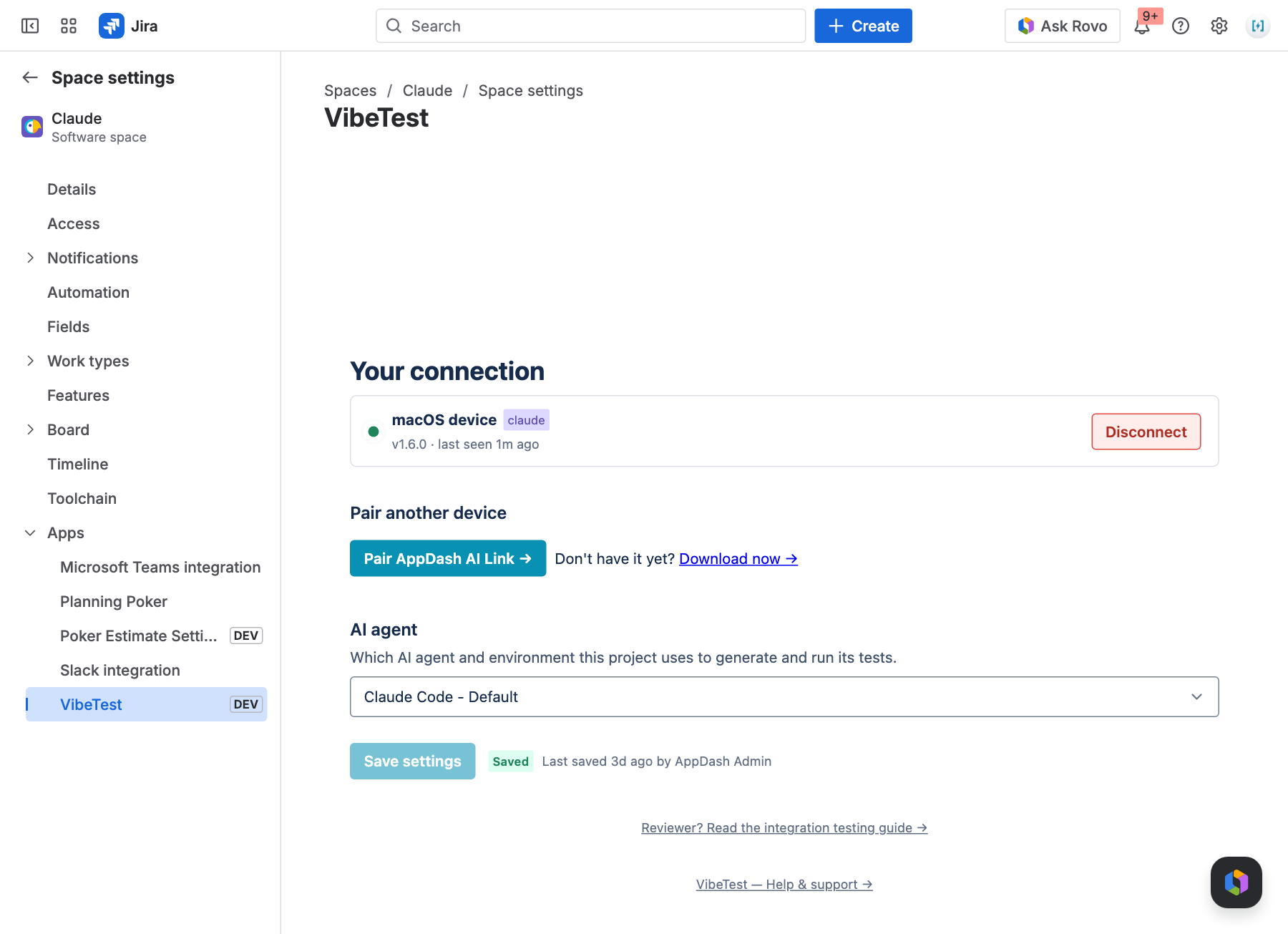1288x934 pixels.
Task: Click the Board sidebar label
Action: pyautogui.click(x=68, y=429)
